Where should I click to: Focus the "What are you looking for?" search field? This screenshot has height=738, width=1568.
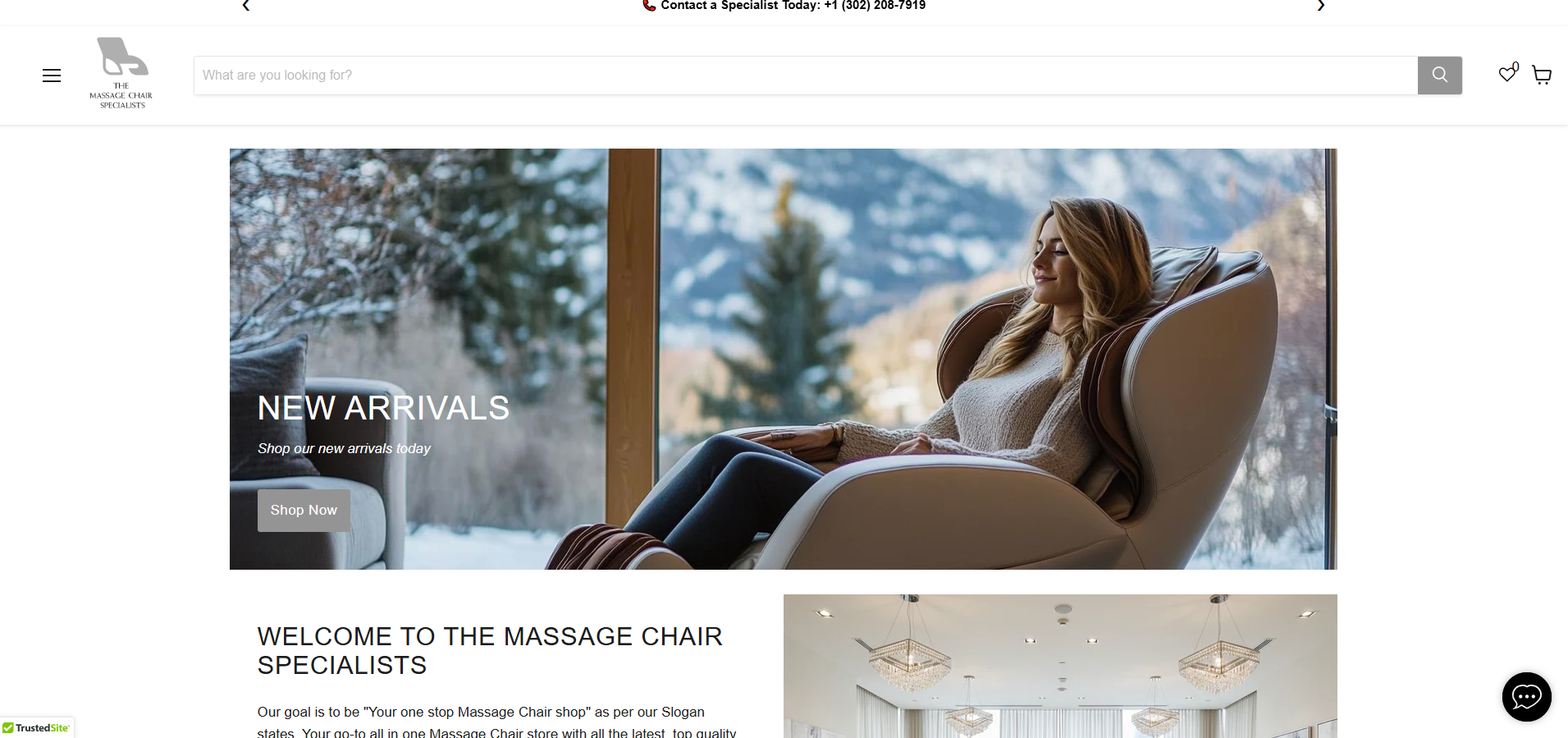tap(806, 76)
